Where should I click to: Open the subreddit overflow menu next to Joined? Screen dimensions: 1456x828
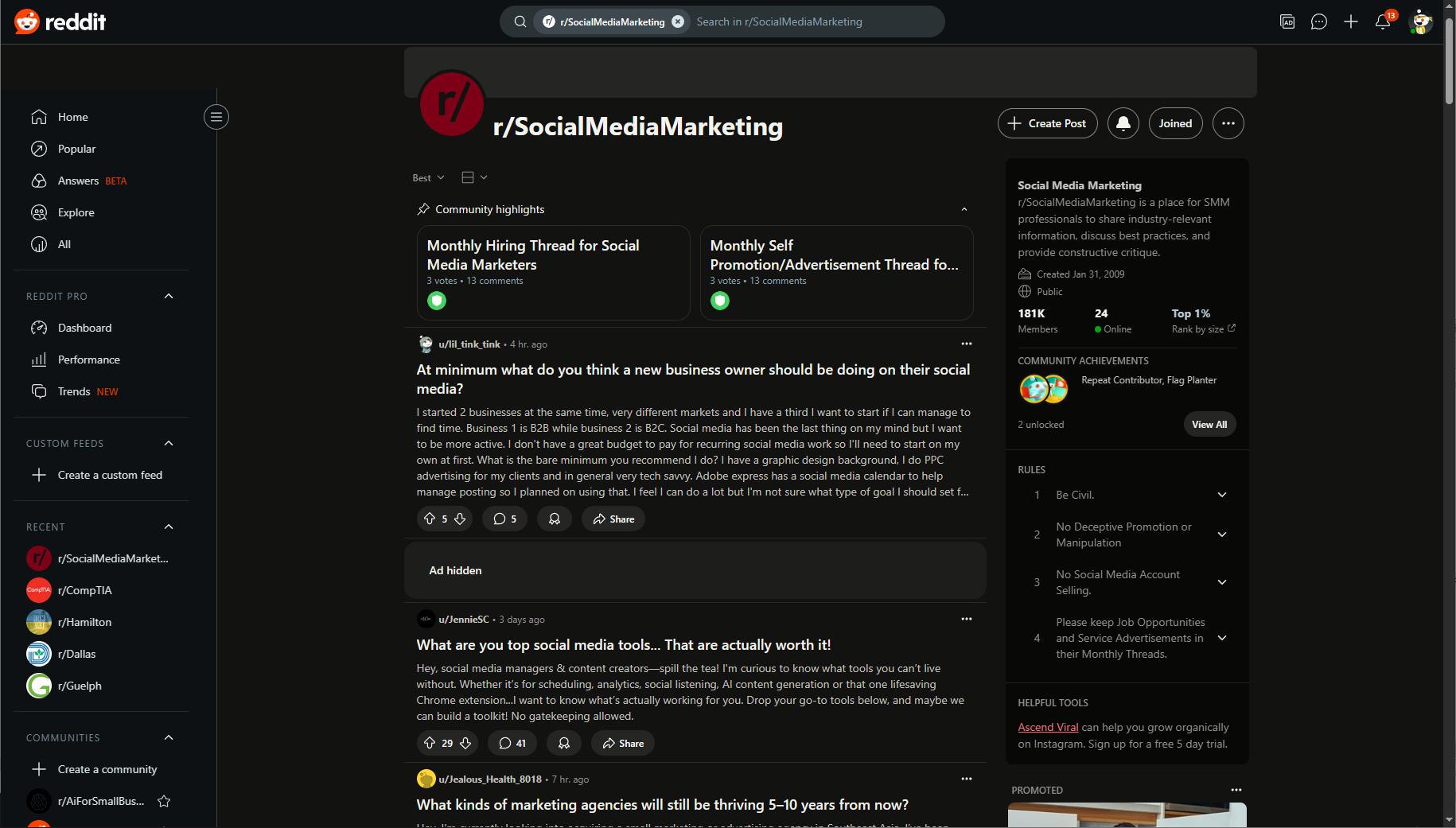[x=1228, y=123]
